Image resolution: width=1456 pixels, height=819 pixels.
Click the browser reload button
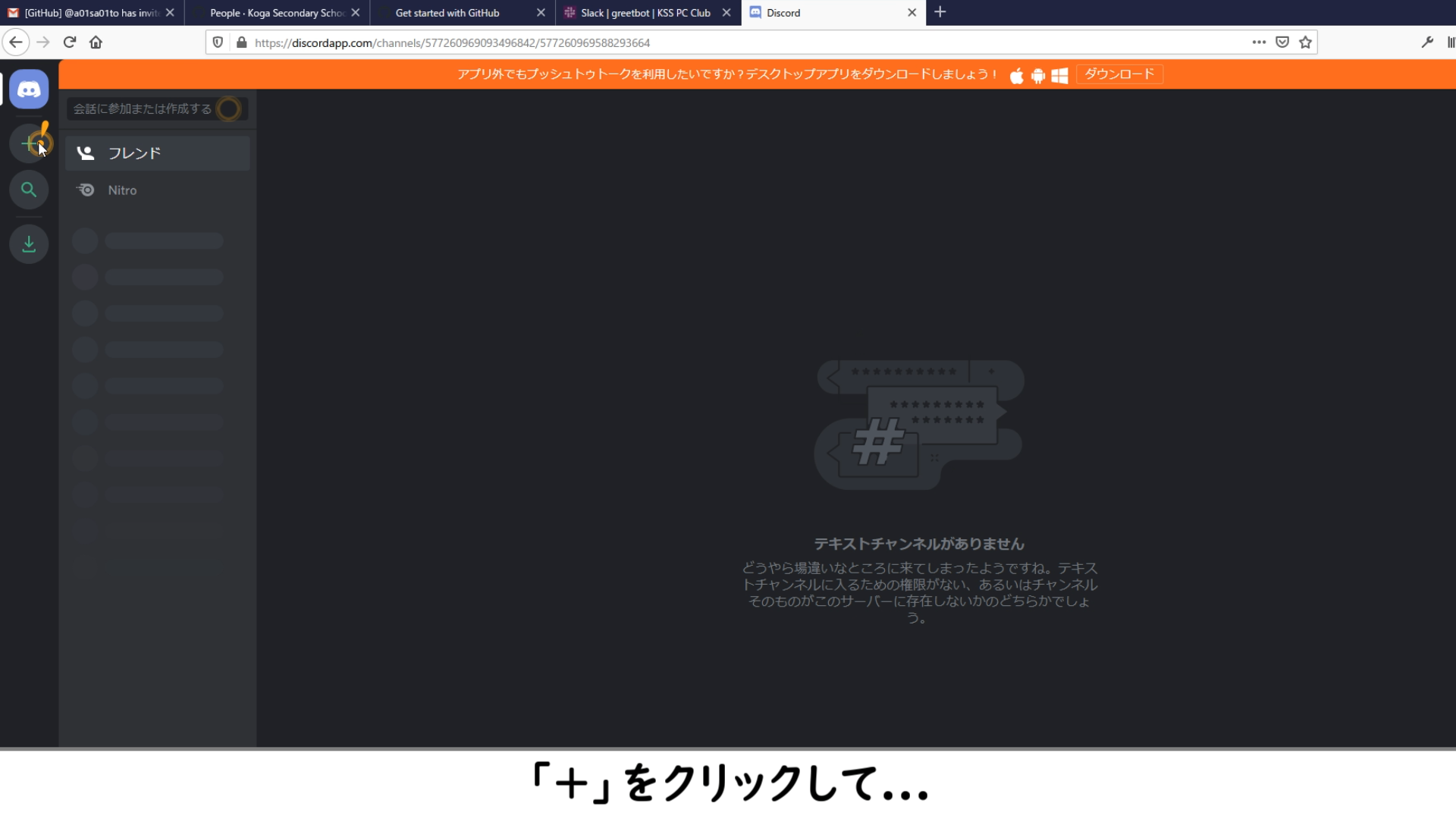click(x=70, y=42)
